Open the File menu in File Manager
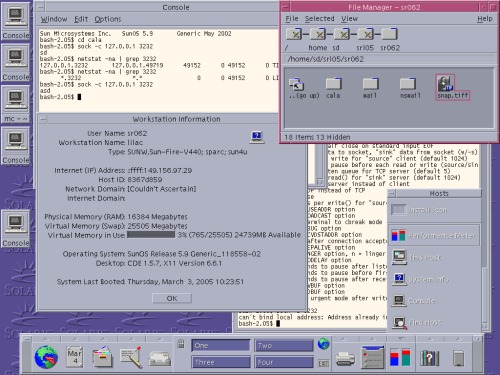Image resolution: width=500 pixels, height=375 pixels. (292, 19)
